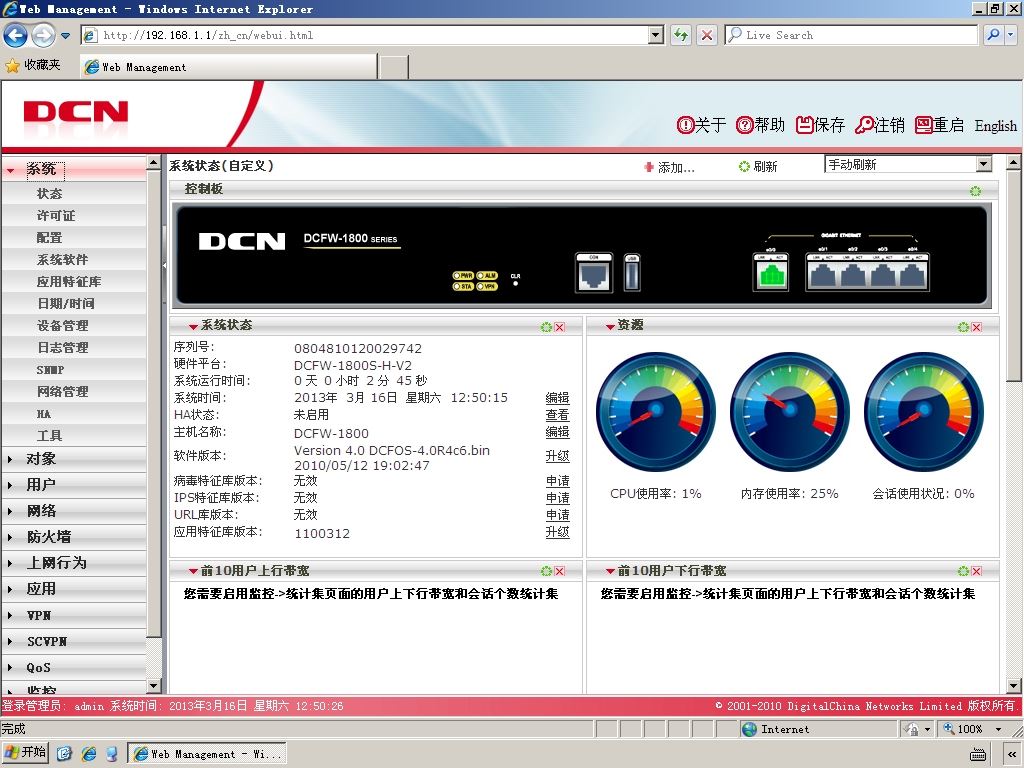
Task: Expand the 防火墙 sidebar menu
Action: click(x=74, y=537)
